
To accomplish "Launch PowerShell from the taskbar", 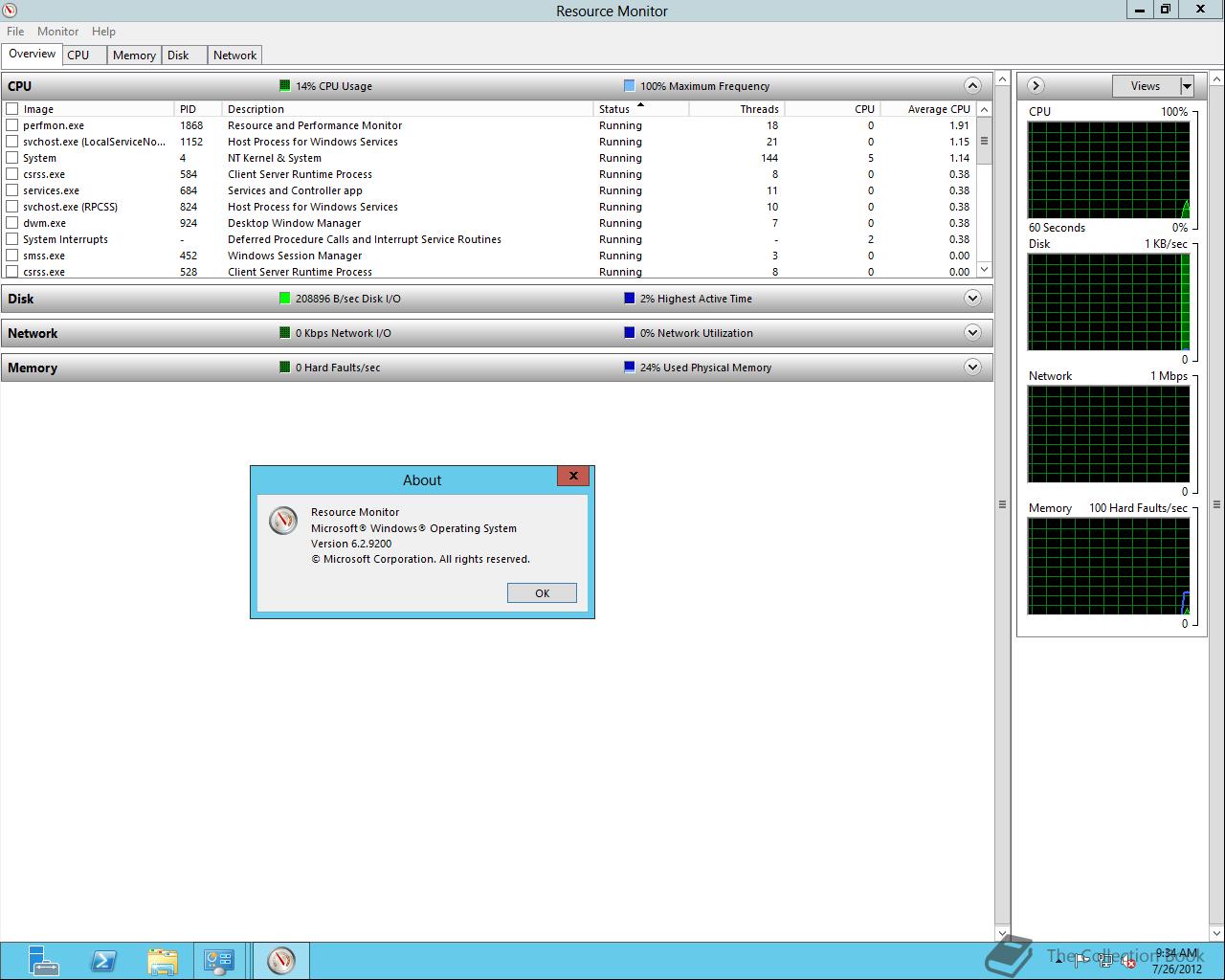I will coord(103,960).
